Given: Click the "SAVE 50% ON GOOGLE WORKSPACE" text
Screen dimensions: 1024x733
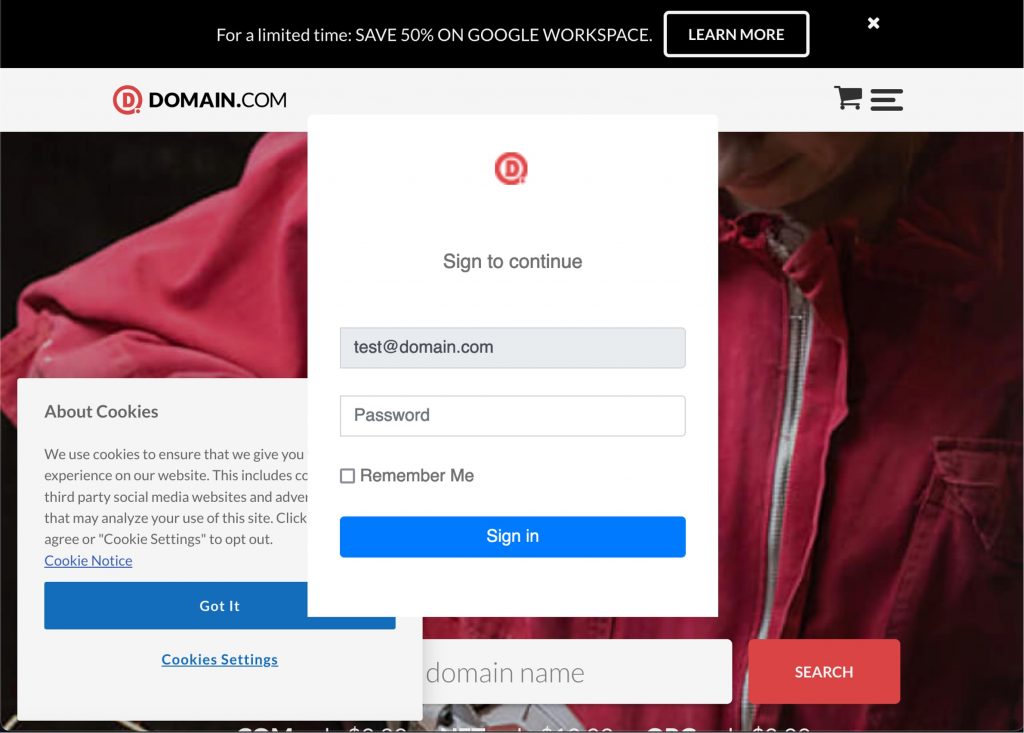Looking at the screenshot, I should pos(503,35).
